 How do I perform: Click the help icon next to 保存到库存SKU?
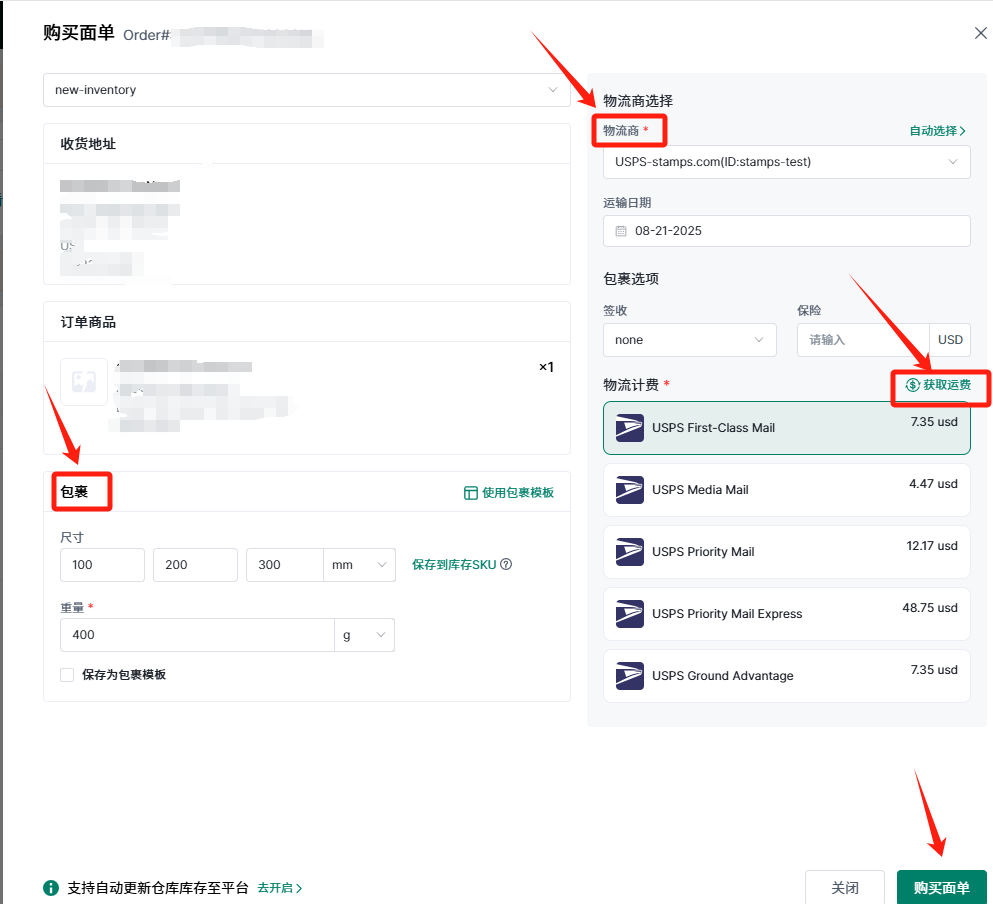(506, 564)
